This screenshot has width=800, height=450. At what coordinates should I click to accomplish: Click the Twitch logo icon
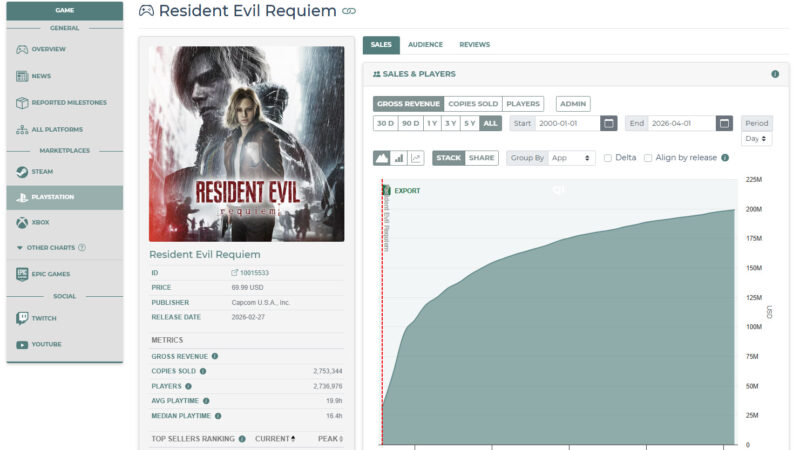[x=22, y=318]
